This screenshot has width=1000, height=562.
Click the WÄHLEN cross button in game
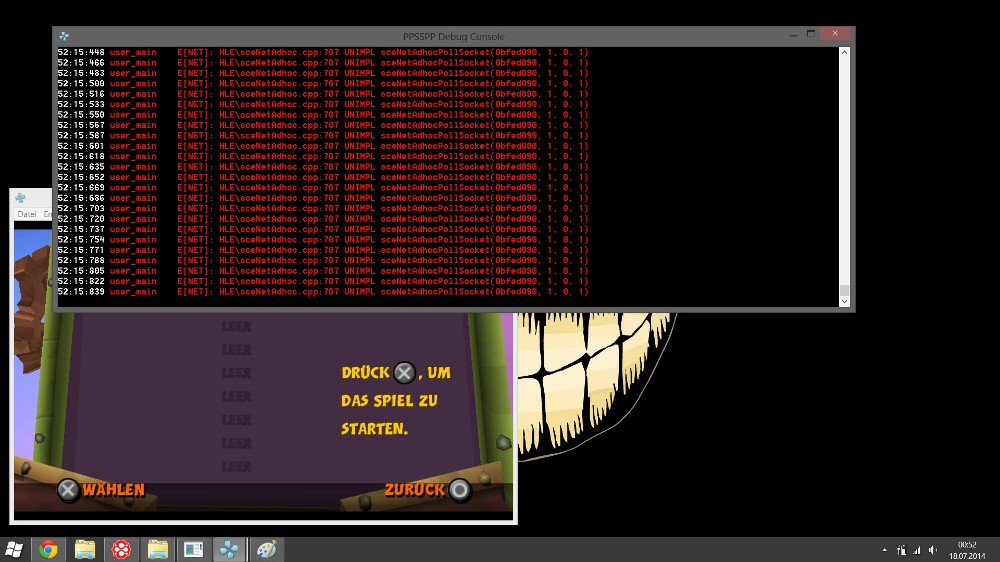point(68,490)
